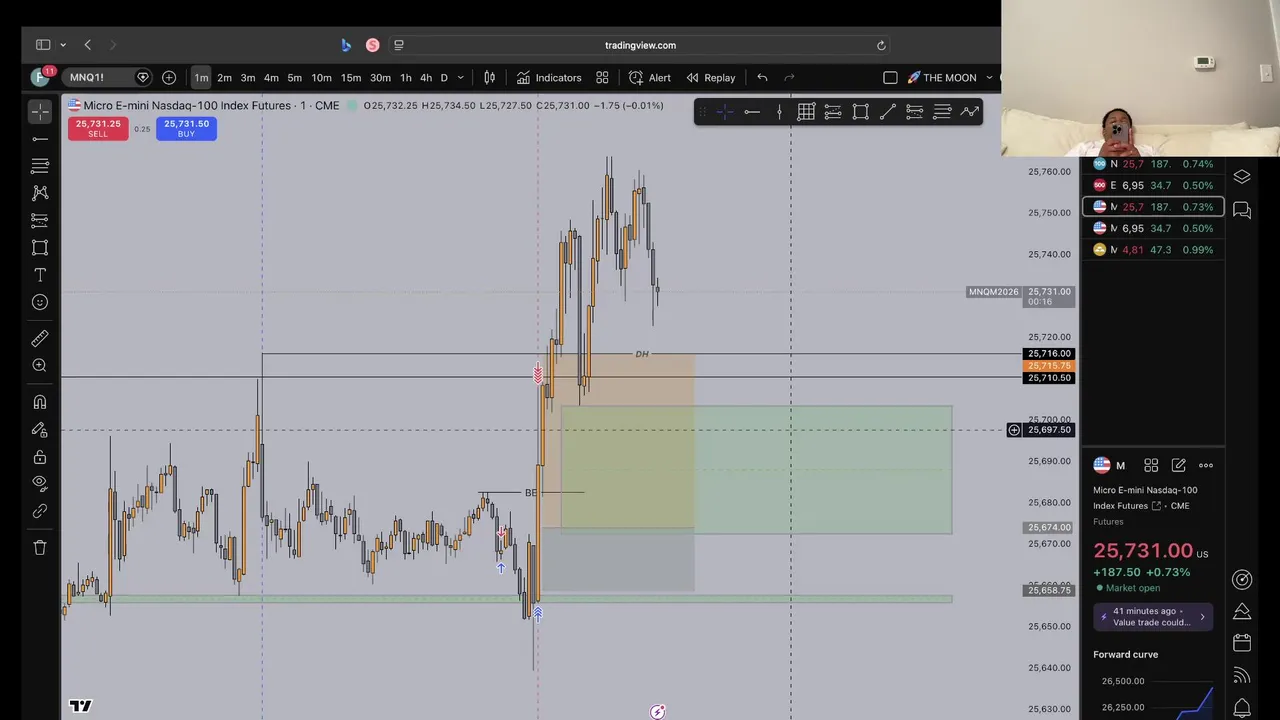This screenshot has width=1280, height=720.
Task: Select the highlighted MNQ watchlist row +0.73%
Action: click(x=1153, y=207)
